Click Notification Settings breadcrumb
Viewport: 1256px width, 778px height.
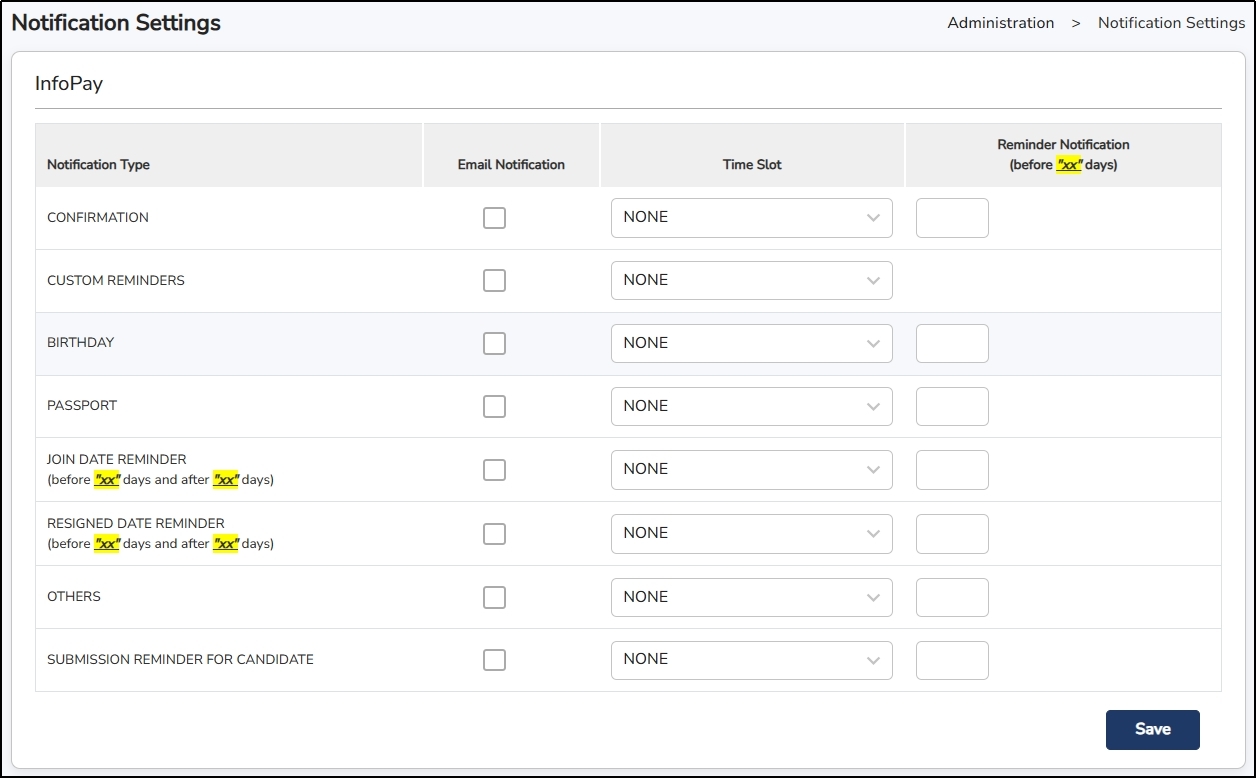click(1171, 23)
